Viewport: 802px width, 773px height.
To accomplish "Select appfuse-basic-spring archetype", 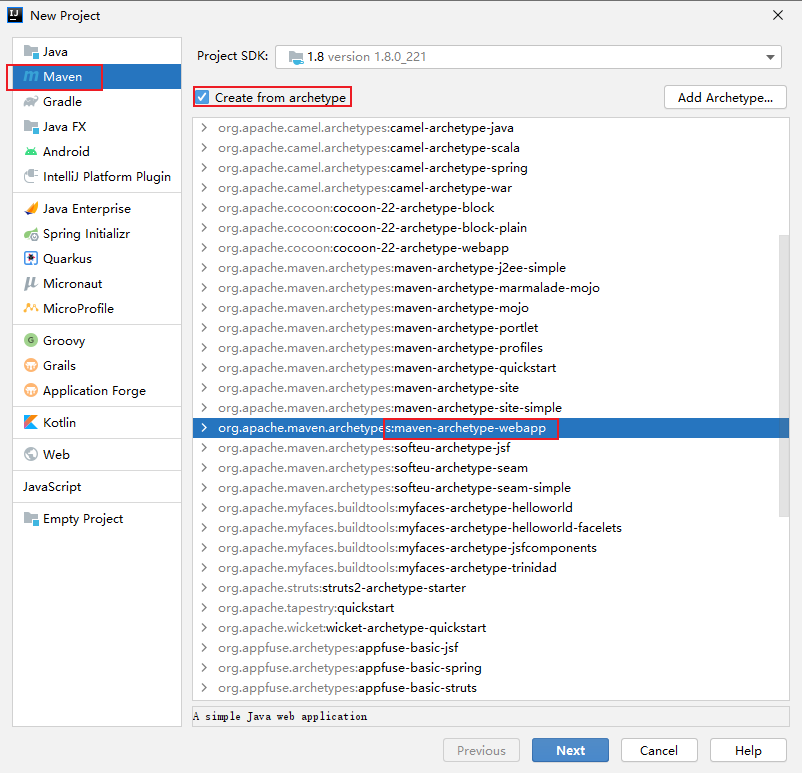I will coord(491,668).
